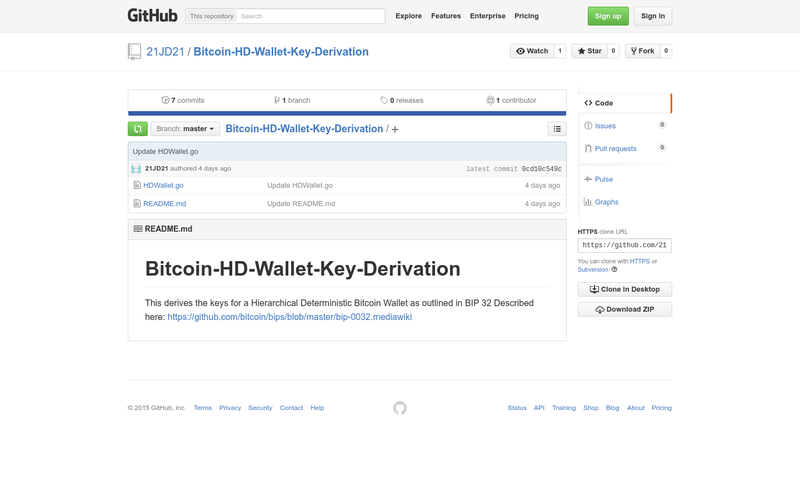This screenshot has width=800, height=500.
Task: Open the bip-0032.mediawiki link in README
Action: [290, 317]
